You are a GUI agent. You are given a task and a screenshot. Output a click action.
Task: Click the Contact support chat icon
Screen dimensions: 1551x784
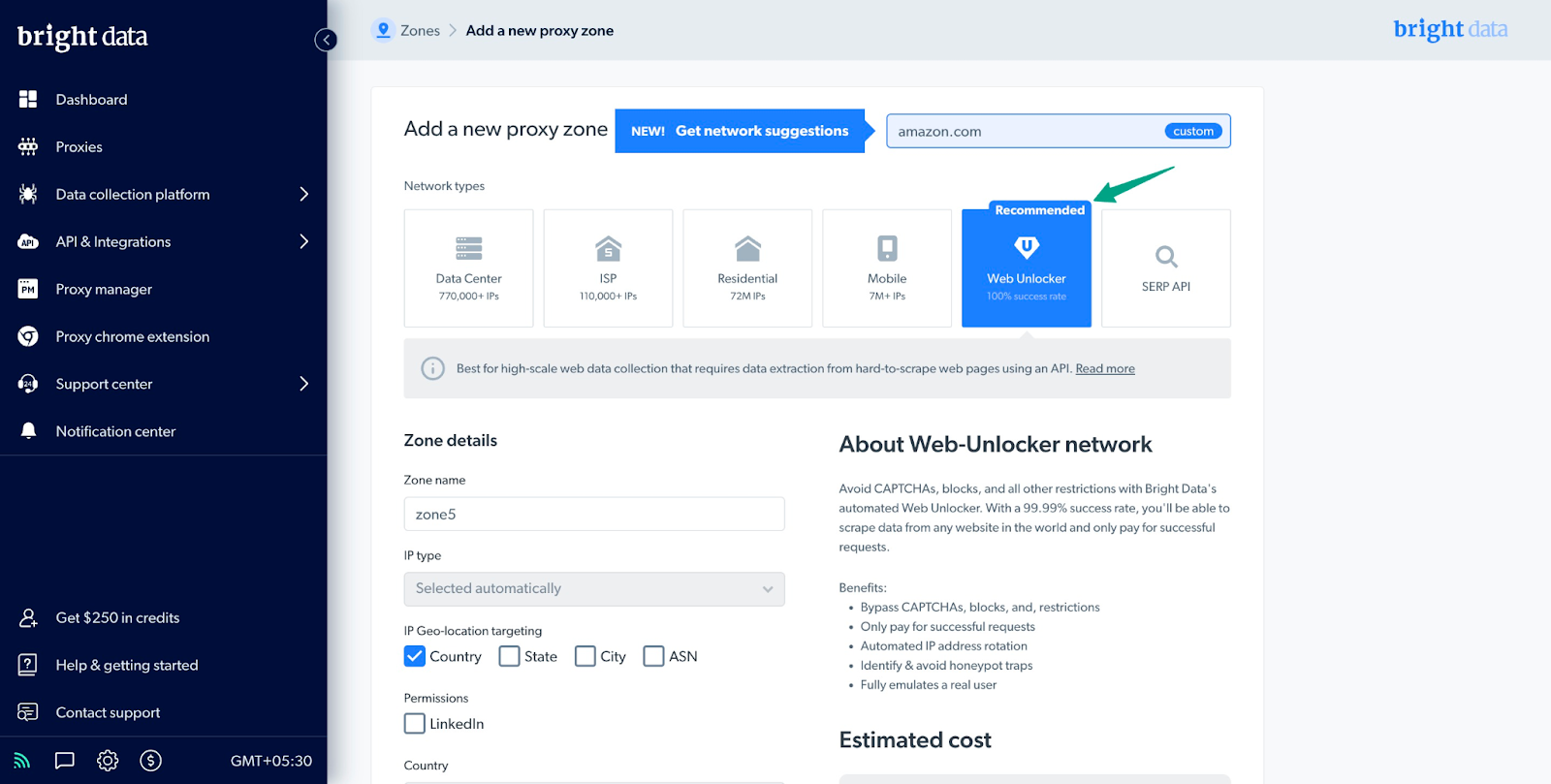coord(28,712)
